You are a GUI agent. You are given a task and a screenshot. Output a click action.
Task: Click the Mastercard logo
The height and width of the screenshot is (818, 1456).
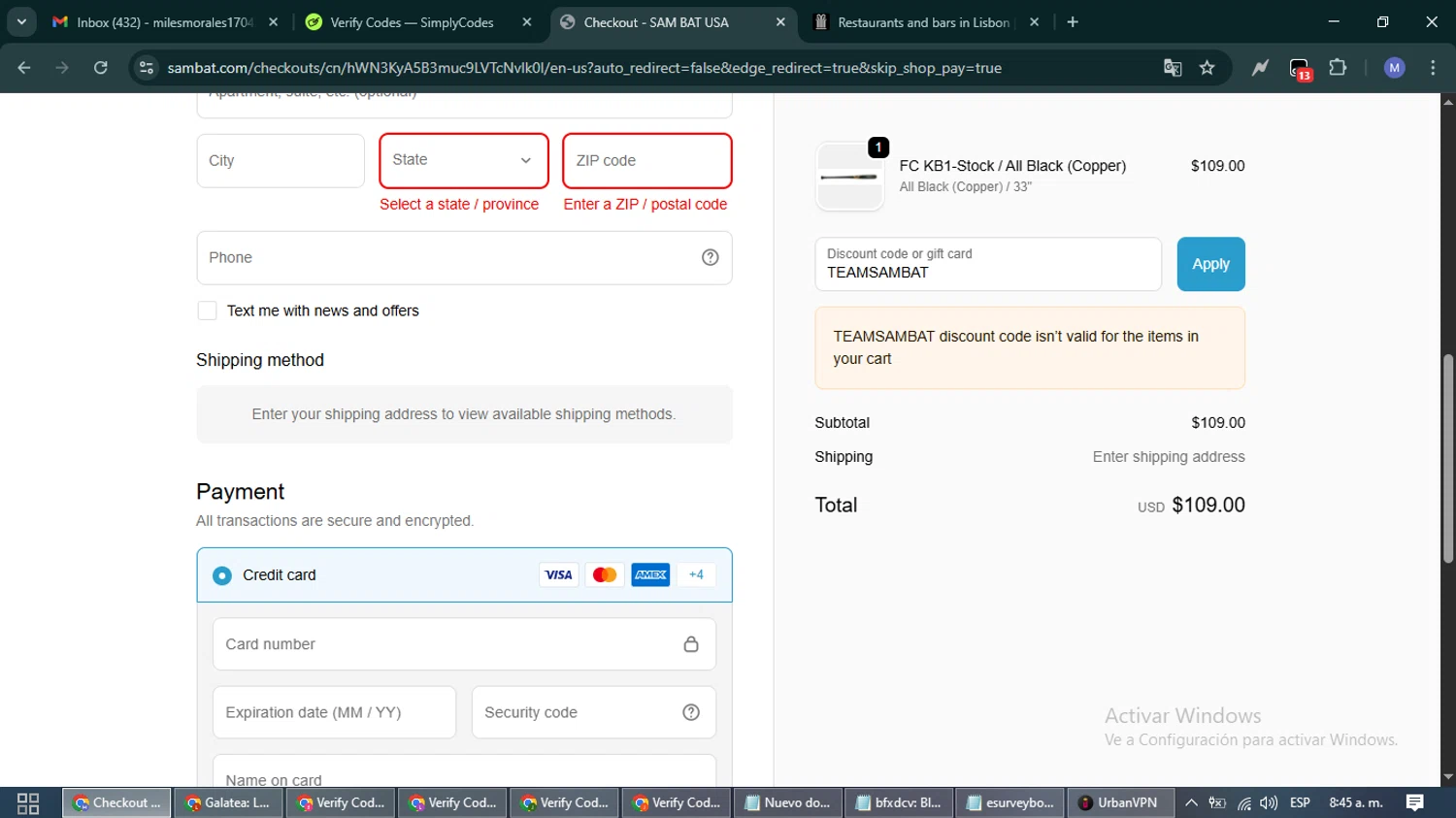605,574
